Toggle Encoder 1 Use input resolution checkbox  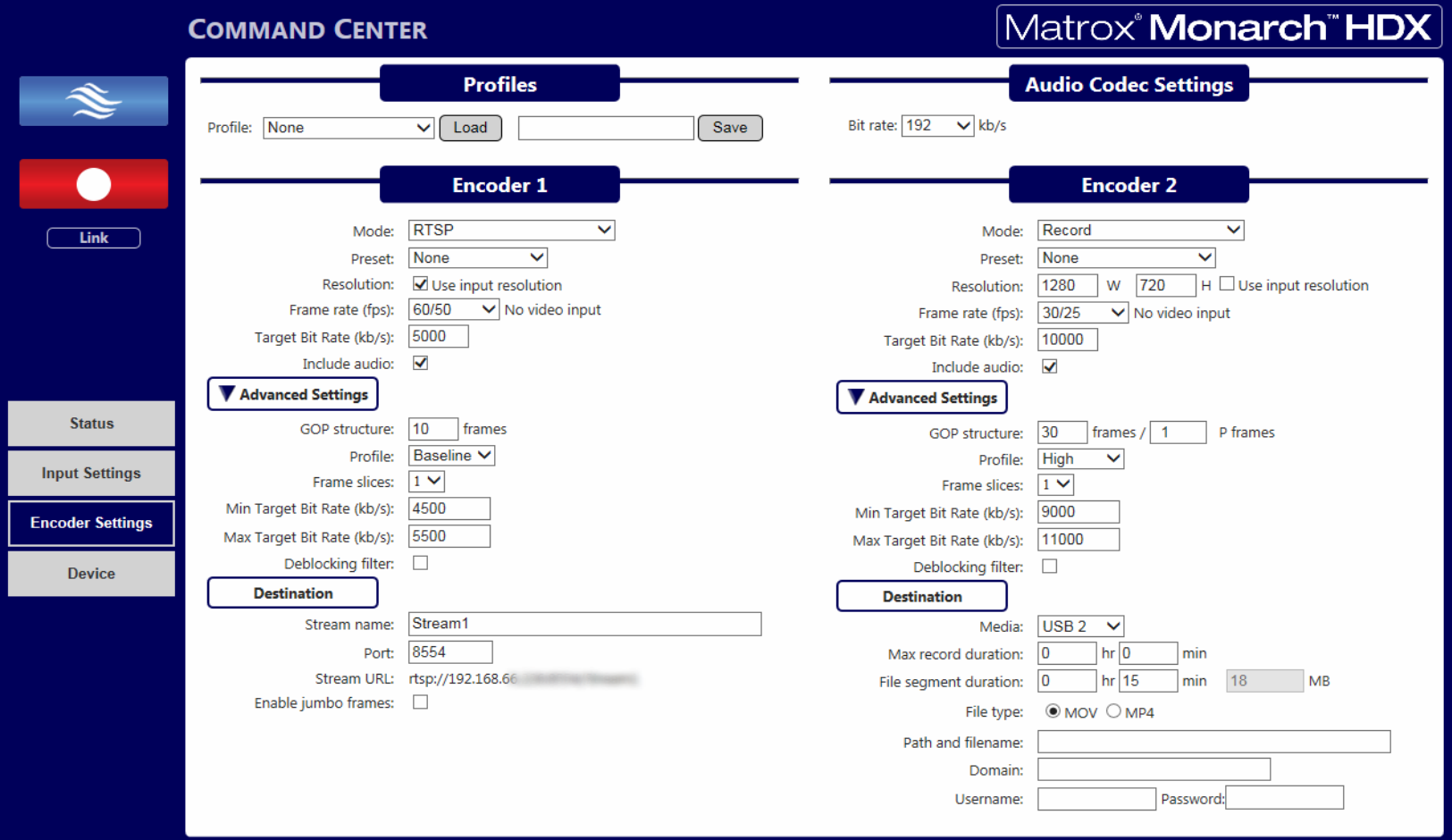coord(420,284)
